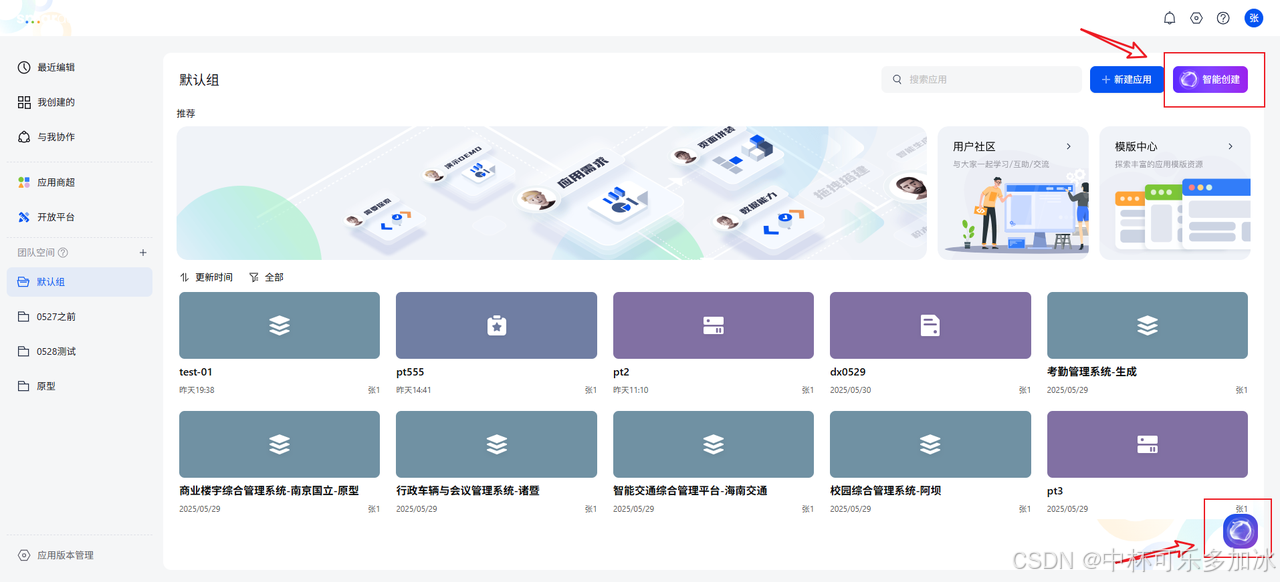Open the 更新时间 sort dropdown

206,277
